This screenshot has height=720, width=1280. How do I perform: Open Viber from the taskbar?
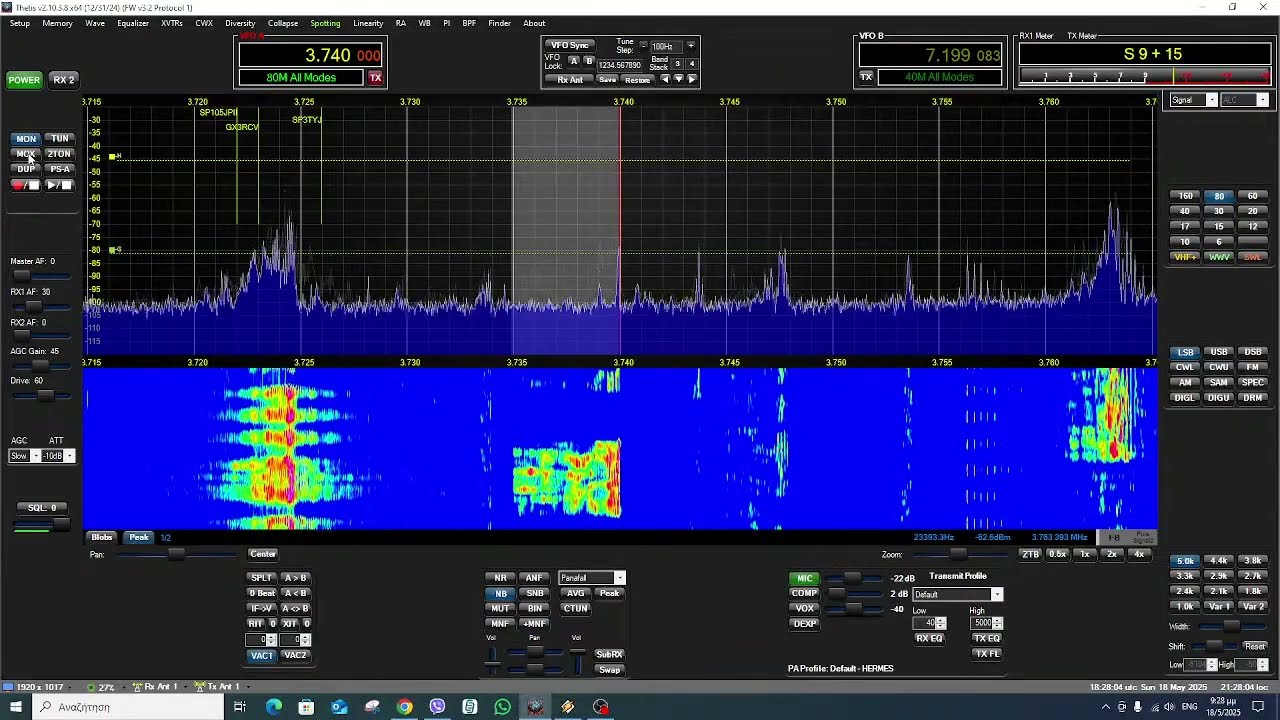tap(437, 707)
